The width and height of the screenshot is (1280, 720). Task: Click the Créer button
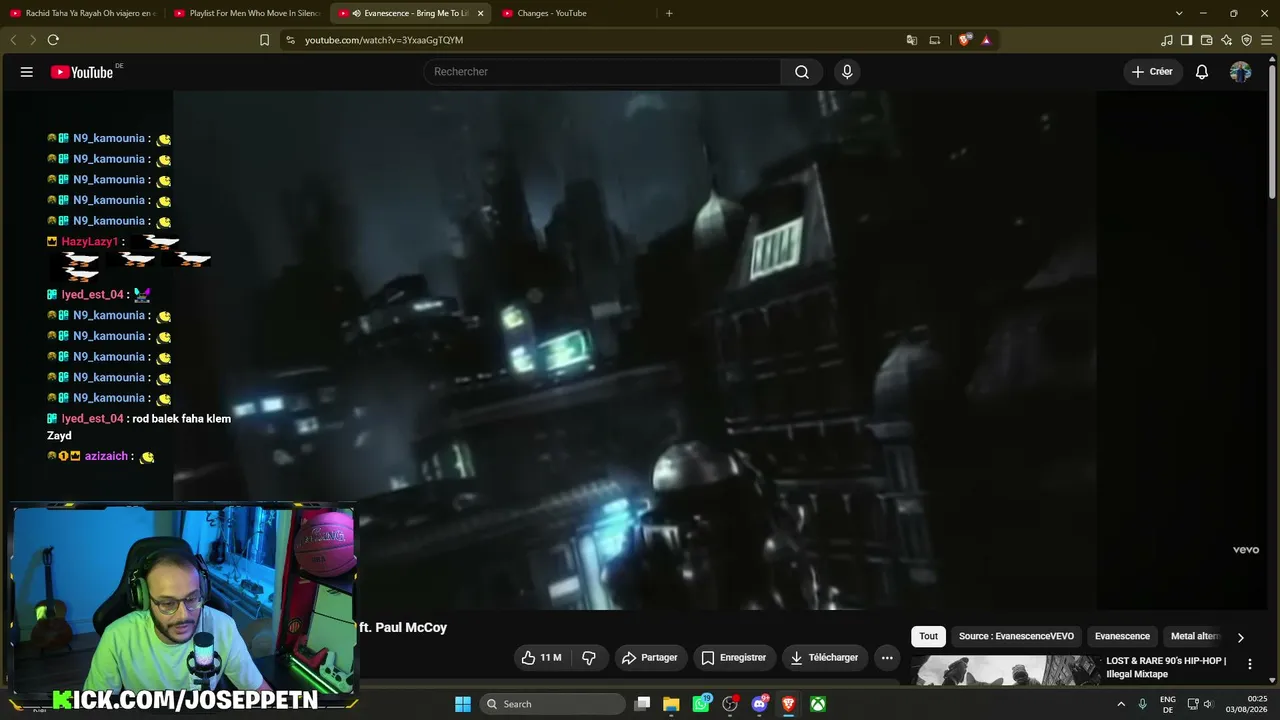point(1152,72)
